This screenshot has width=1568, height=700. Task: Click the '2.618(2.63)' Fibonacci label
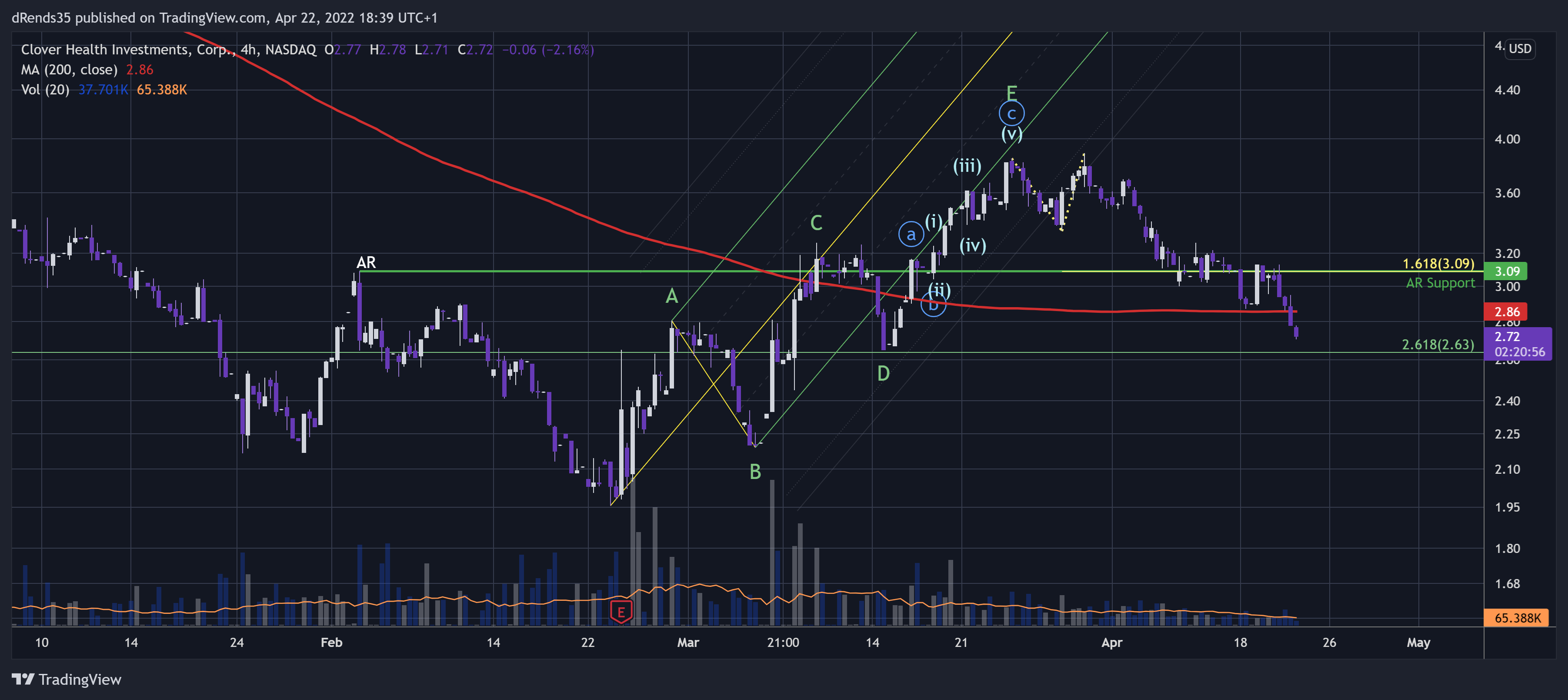click(x=1438, y=344)
